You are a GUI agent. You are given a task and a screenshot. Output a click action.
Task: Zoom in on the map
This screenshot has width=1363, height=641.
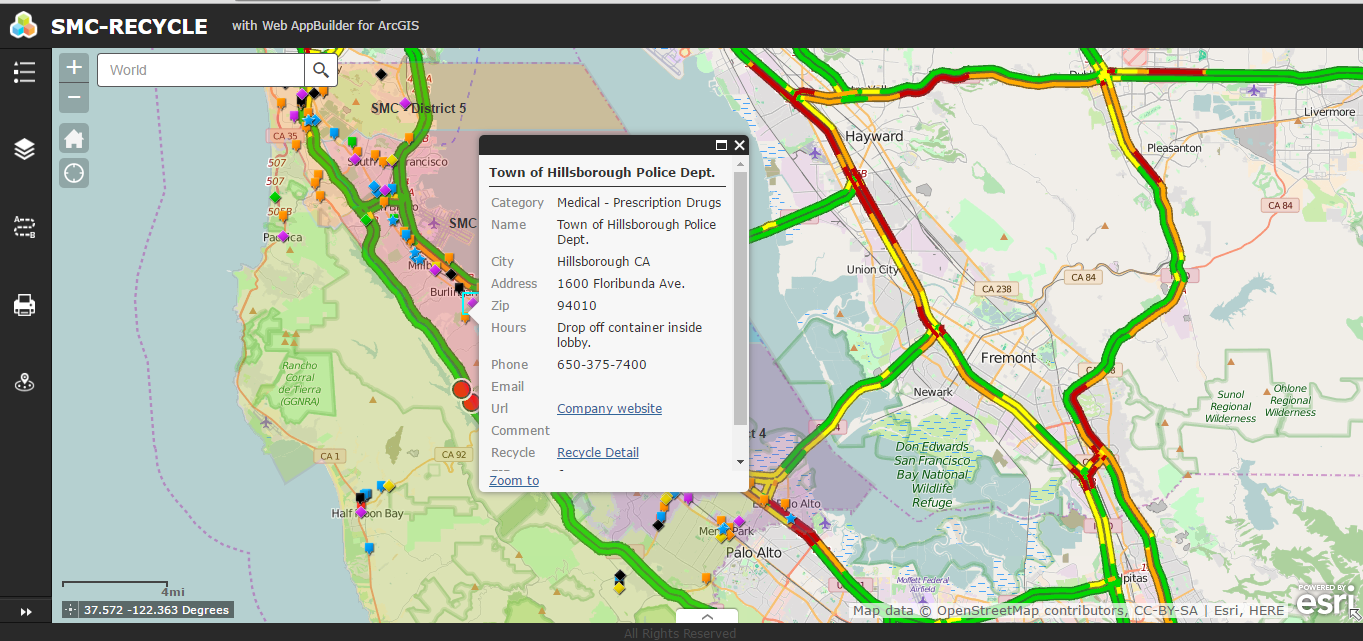coord(74,68)
